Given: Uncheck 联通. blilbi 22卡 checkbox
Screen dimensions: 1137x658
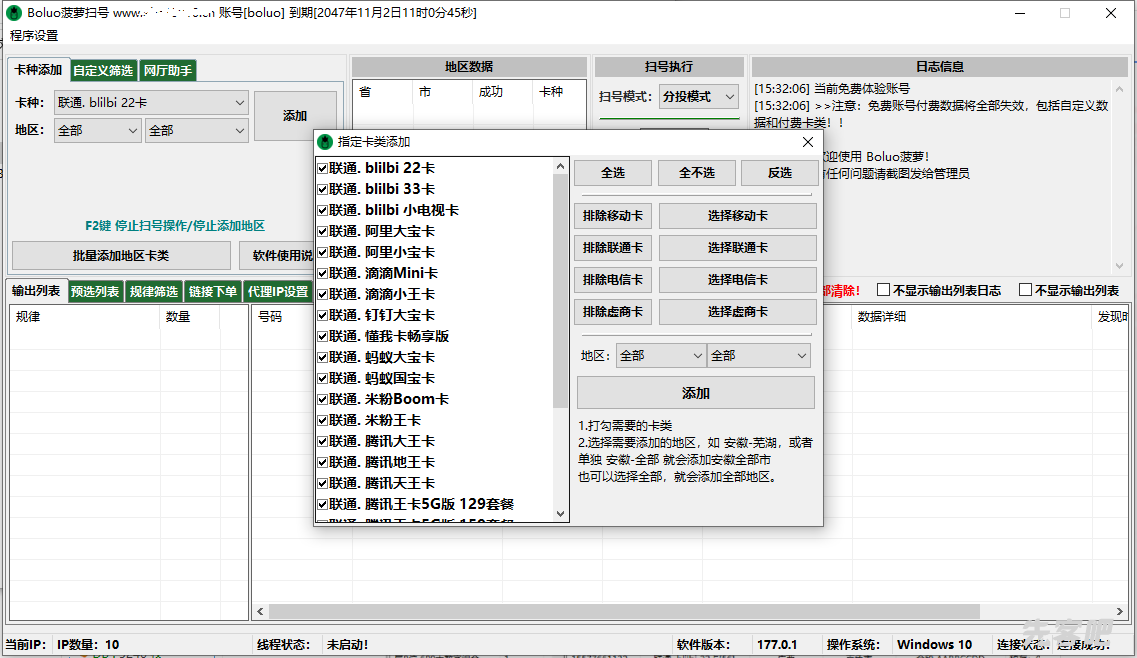Looking at the screenshot, I should tap(323, 168).
